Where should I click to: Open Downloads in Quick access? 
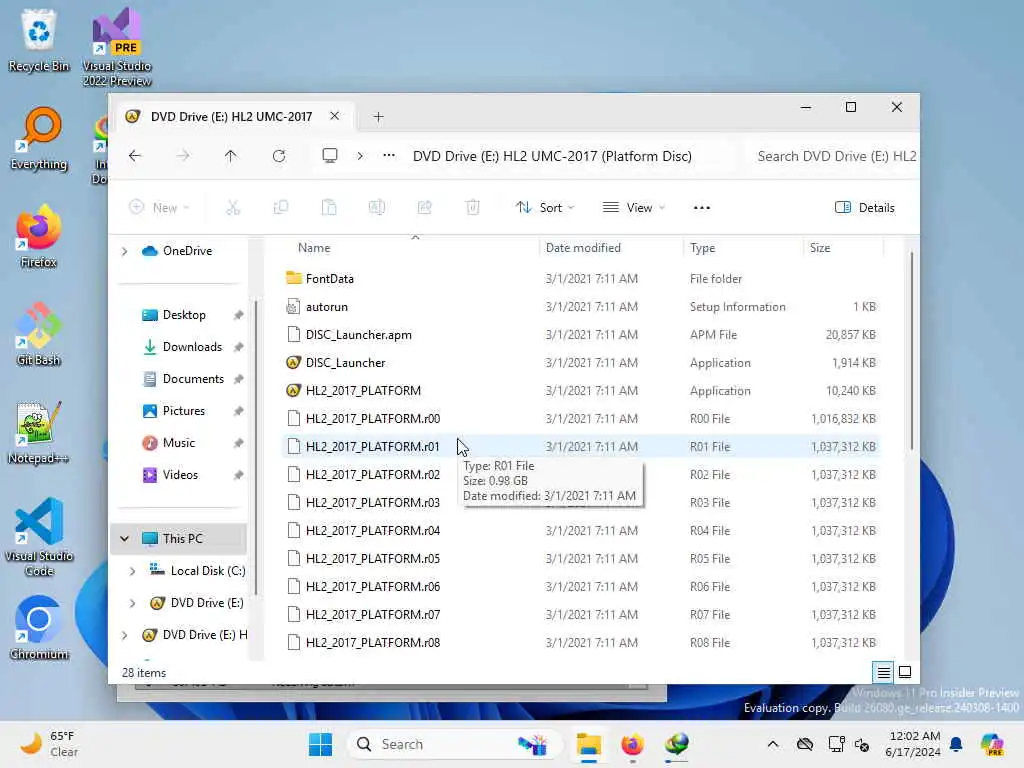pos(192,347)
